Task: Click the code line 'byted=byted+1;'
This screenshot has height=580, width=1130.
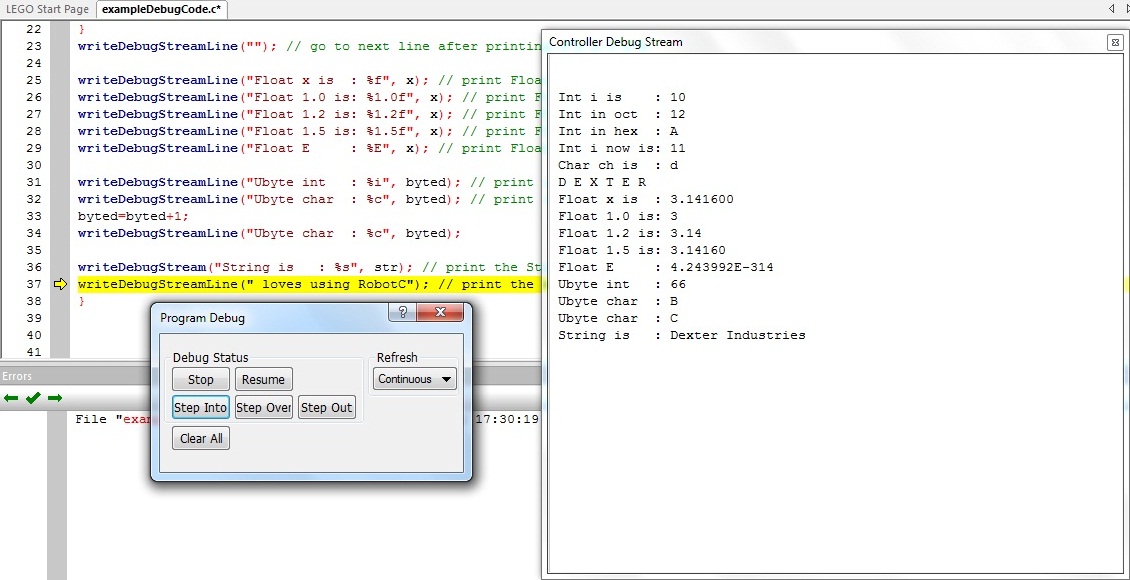Action: [134, 216]
